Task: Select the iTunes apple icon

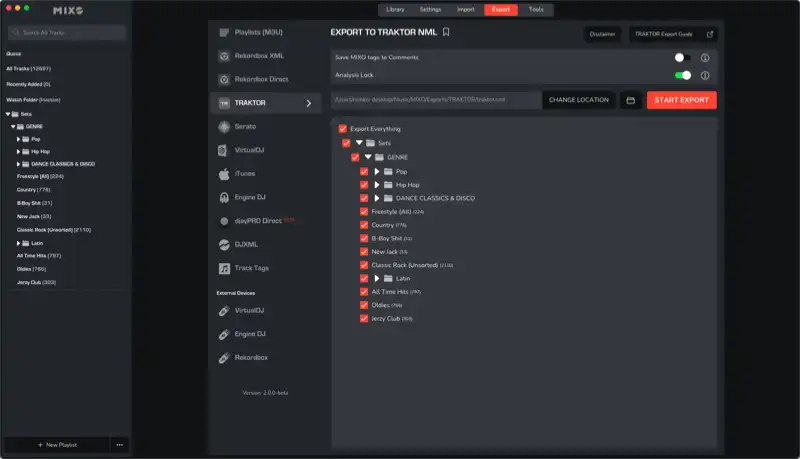Action: [223, 174]
